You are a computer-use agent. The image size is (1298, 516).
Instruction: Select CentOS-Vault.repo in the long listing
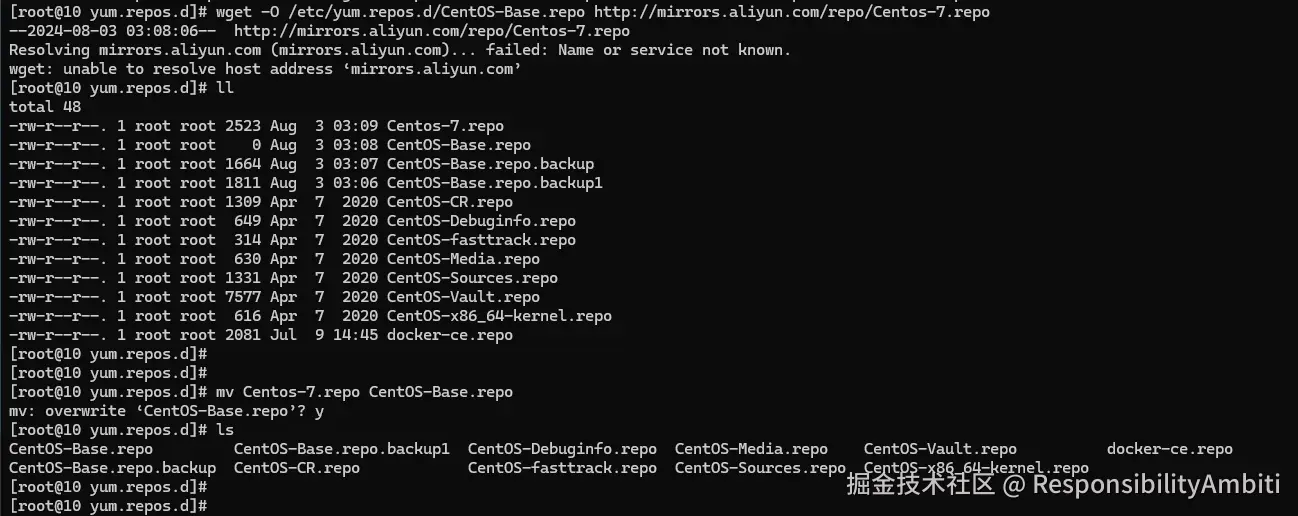tap(463, 297)
